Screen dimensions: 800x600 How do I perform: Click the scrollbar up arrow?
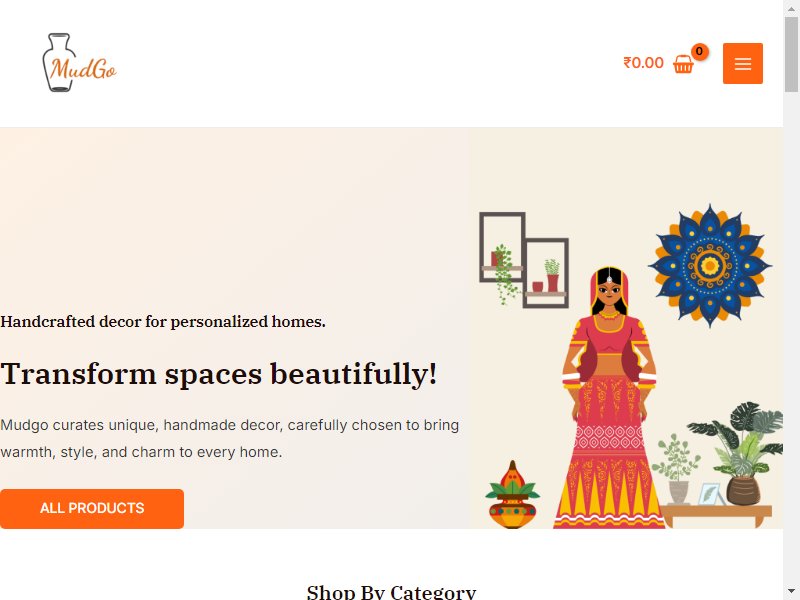pyautogui.click(x=791, y=7)
